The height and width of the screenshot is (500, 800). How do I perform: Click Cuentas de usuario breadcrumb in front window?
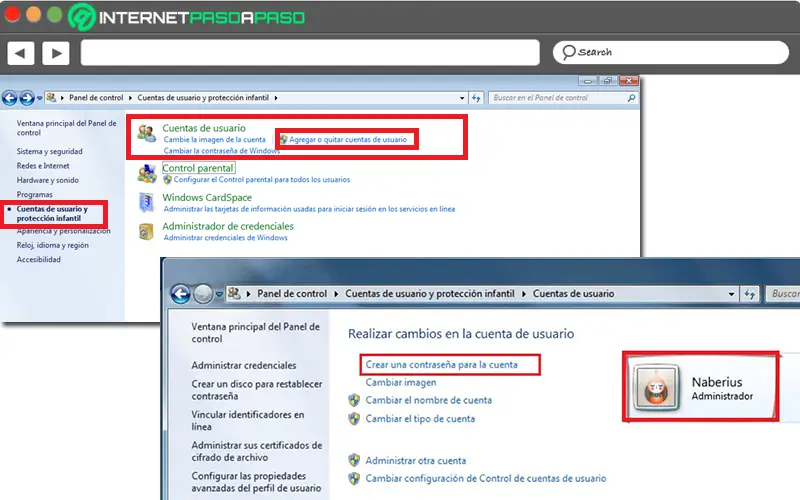pyautogui.click(x=573, y=294)
